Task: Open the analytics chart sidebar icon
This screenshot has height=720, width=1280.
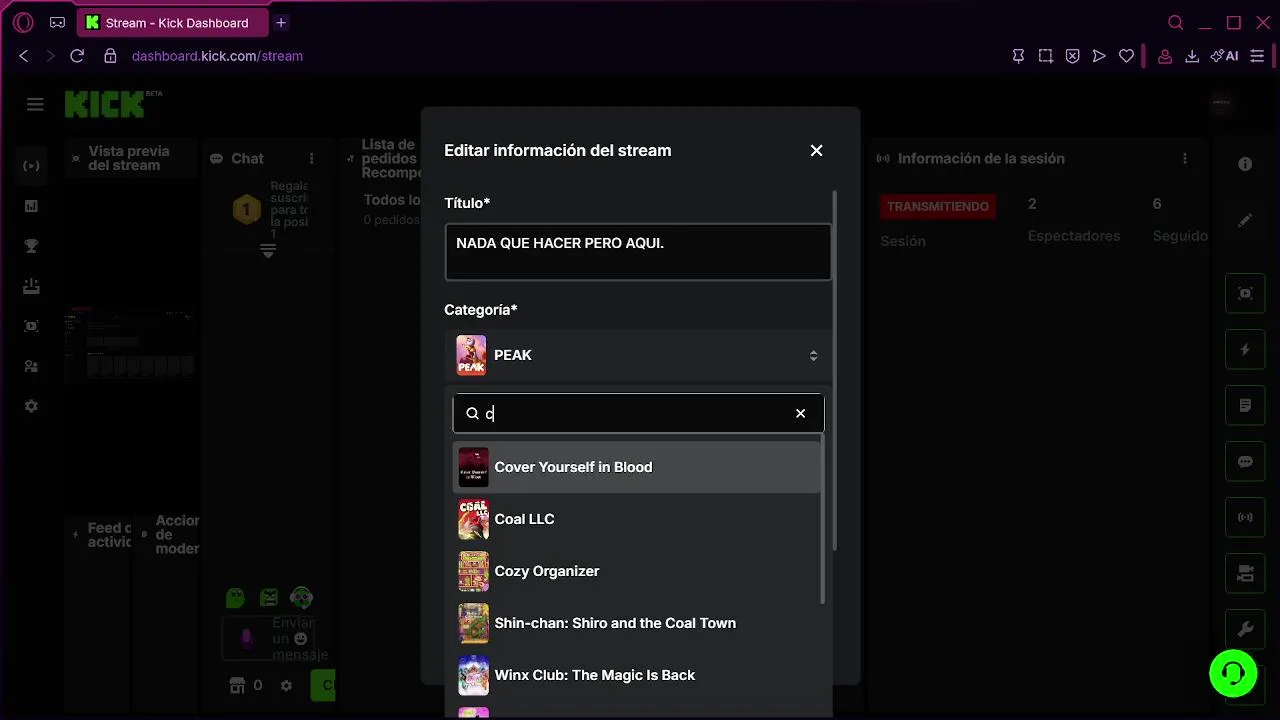Action: (31, 206)
